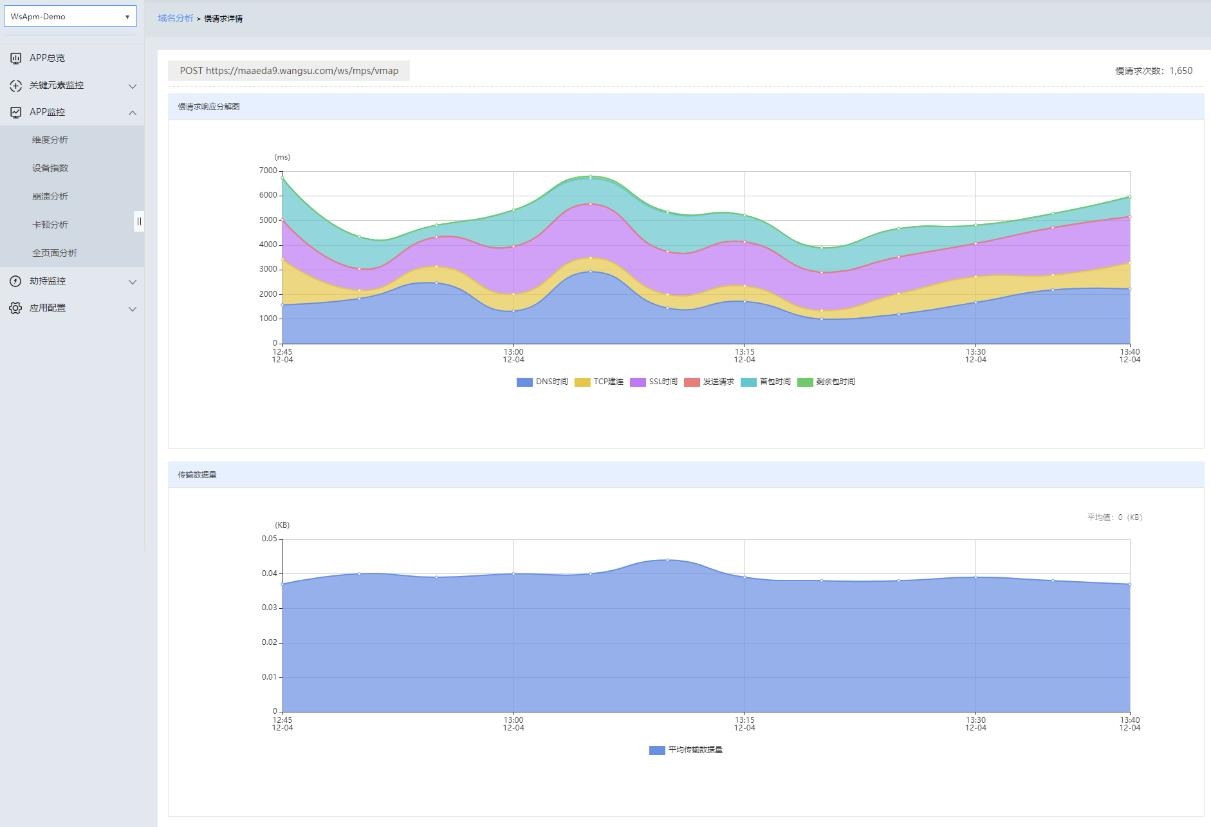
Task: Toggle the SSL时间 legend series
Action: pyautogui.click(x=654, y=382)
